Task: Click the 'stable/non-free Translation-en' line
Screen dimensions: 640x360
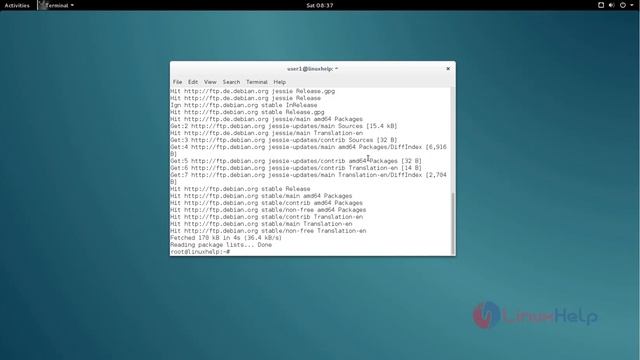Action: [x=268, y=231]
